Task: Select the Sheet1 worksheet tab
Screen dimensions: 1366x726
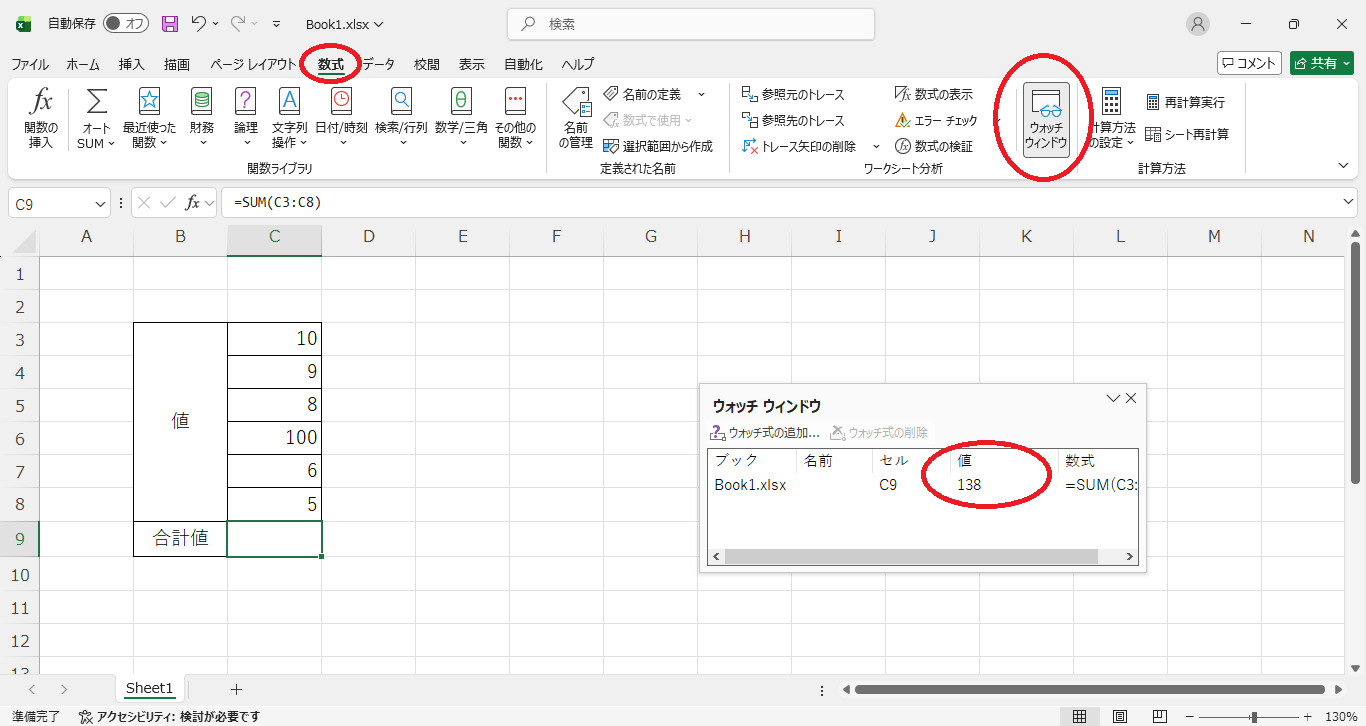Action: click(149, 689)
